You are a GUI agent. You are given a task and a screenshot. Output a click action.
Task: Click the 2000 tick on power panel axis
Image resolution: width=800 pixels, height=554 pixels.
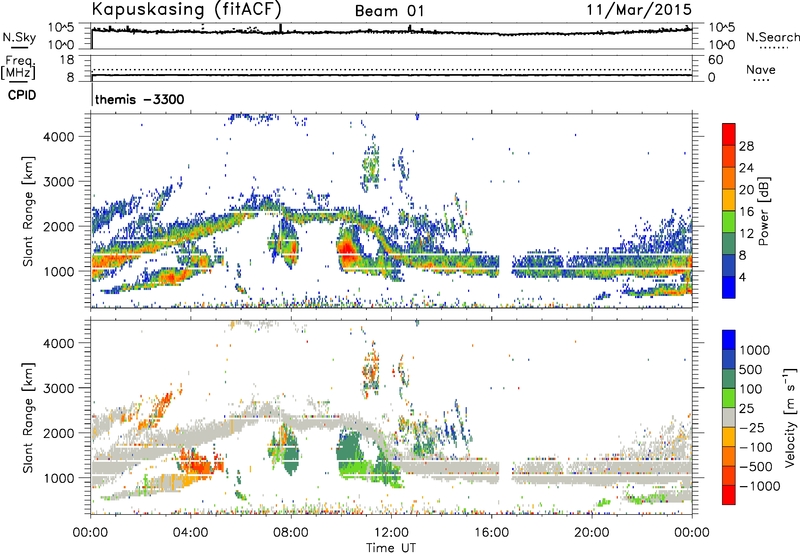point(58,226)
